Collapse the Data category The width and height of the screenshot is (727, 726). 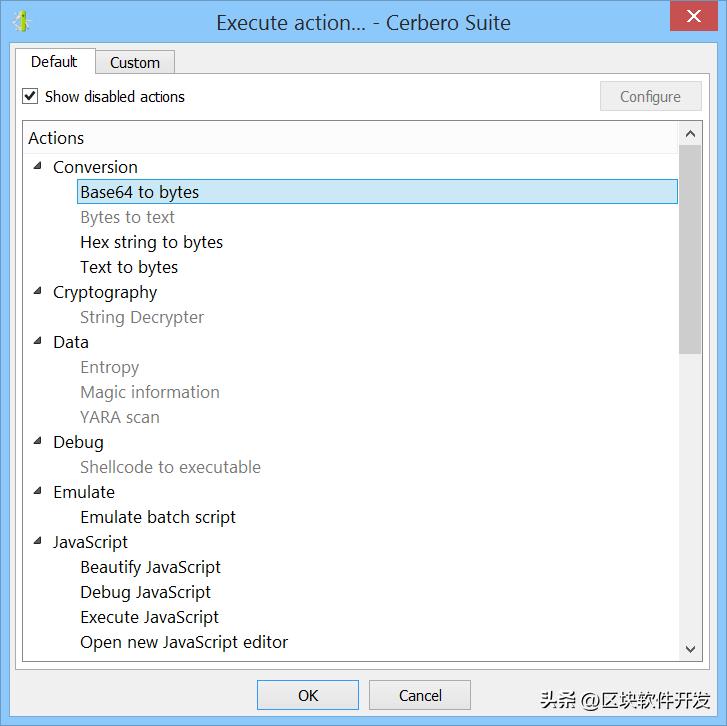(x=38, y=341)
